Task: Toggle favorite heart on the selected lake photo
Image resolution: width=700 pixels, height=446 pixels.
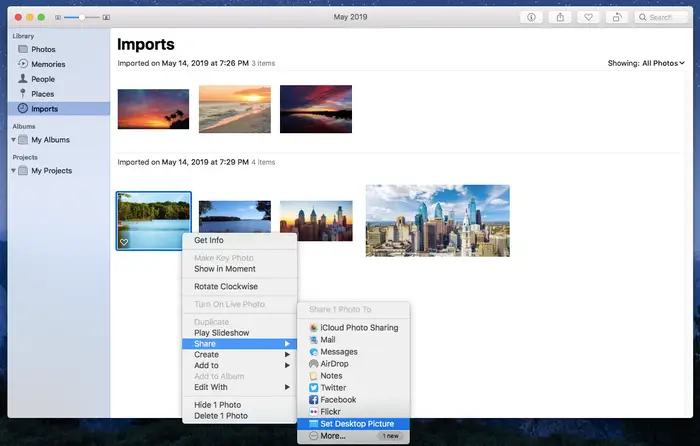Action: [x=124, y=242]
